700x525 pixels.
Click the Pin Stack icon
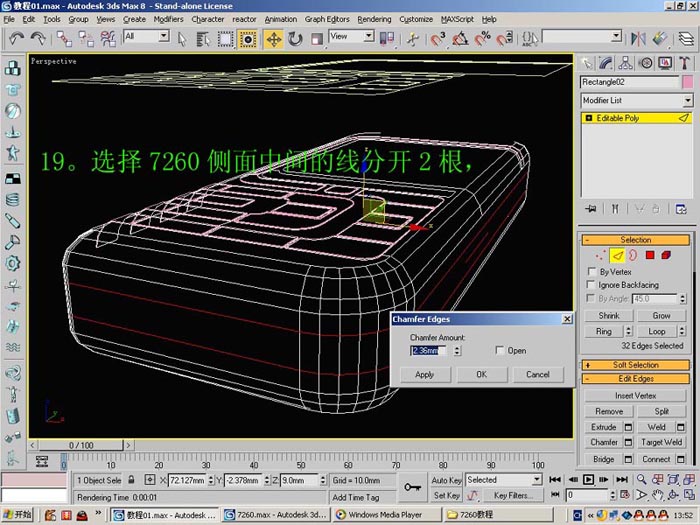click(x=591, y=209)
